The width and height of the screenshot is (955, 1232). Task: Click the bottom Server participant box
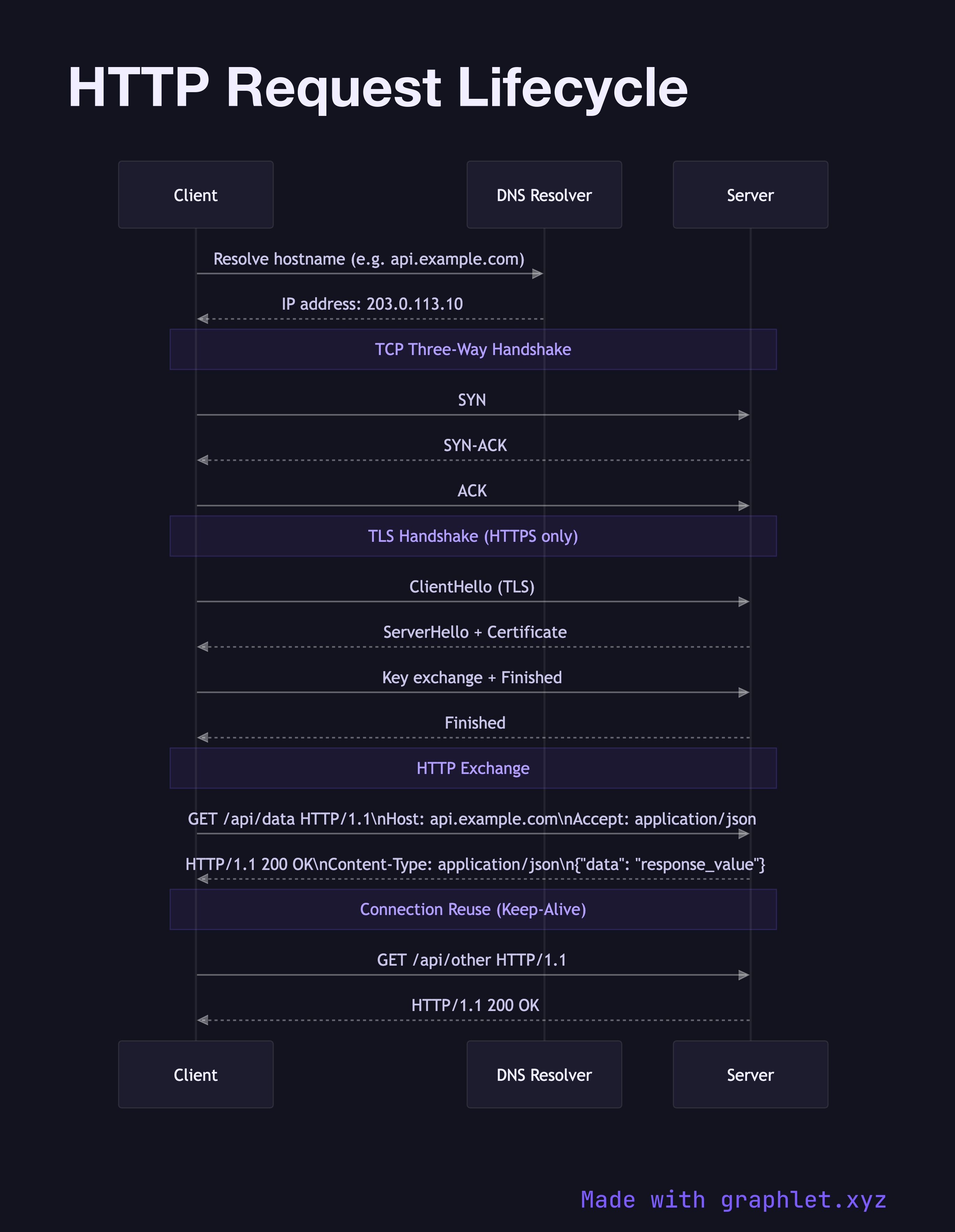[x=750, y=1074]
